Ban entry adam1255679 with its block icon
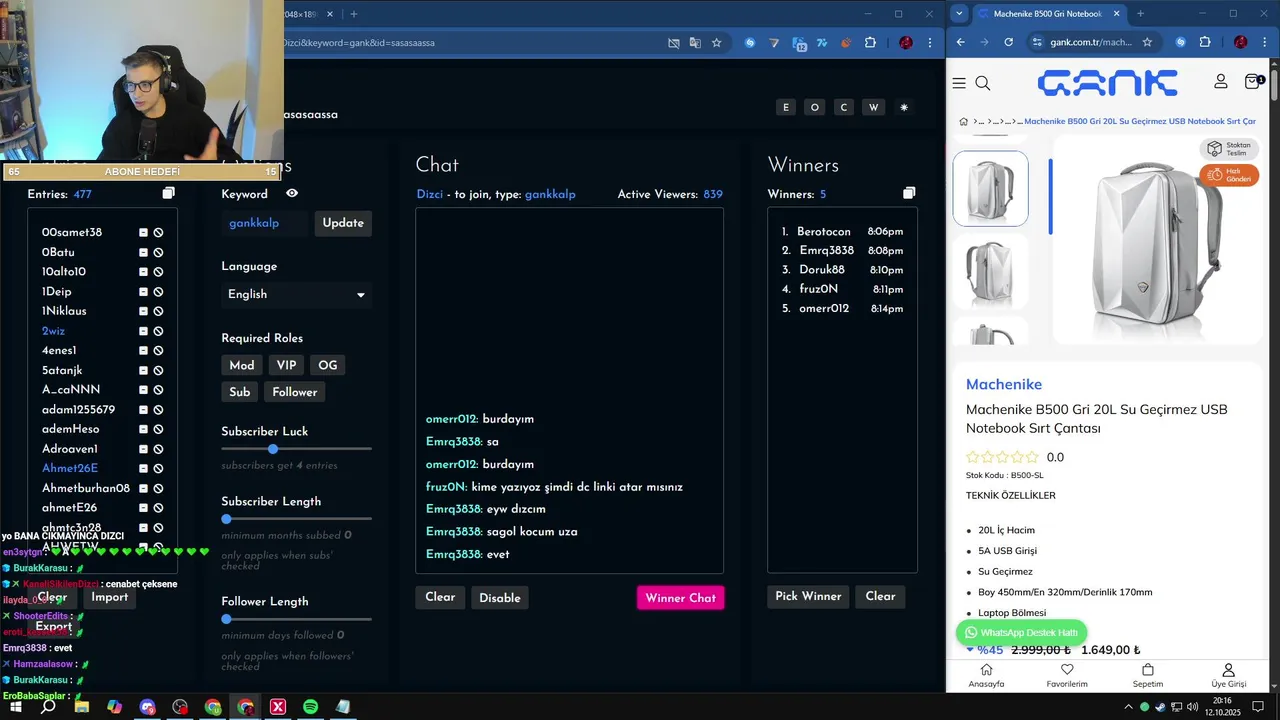 point(158,410)
